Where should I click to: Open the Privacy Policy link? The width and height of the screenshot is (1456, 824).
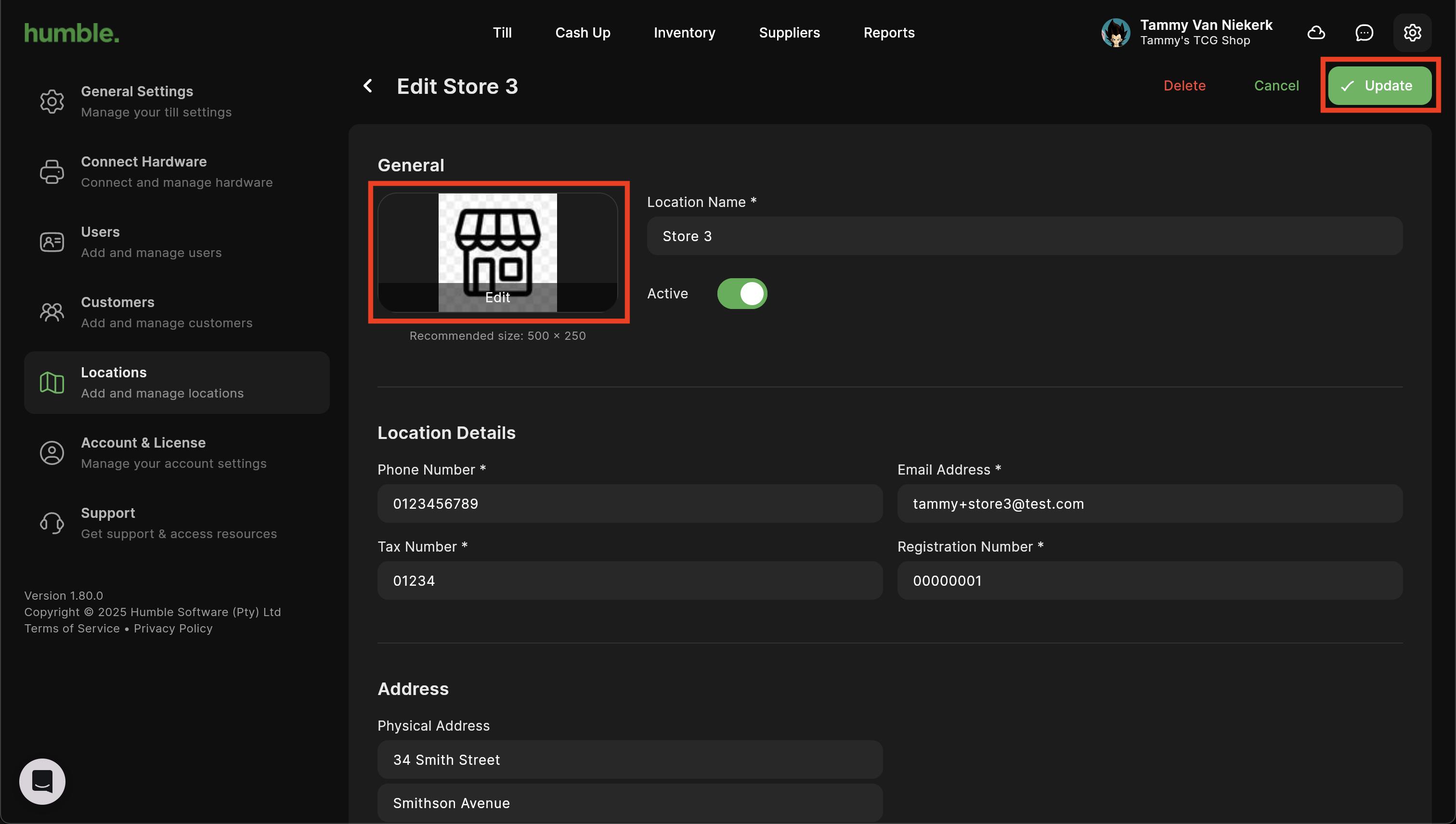tap(173, 629)
